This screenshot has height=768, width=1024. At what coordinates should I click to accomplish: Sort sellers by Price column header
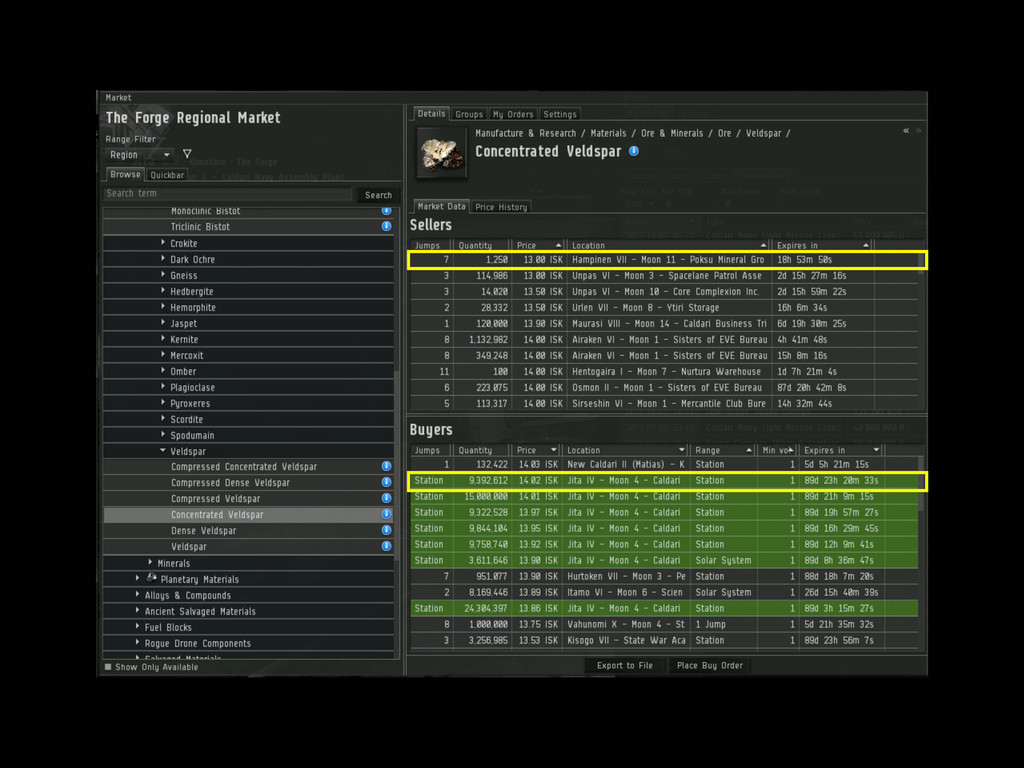[537, 246]
